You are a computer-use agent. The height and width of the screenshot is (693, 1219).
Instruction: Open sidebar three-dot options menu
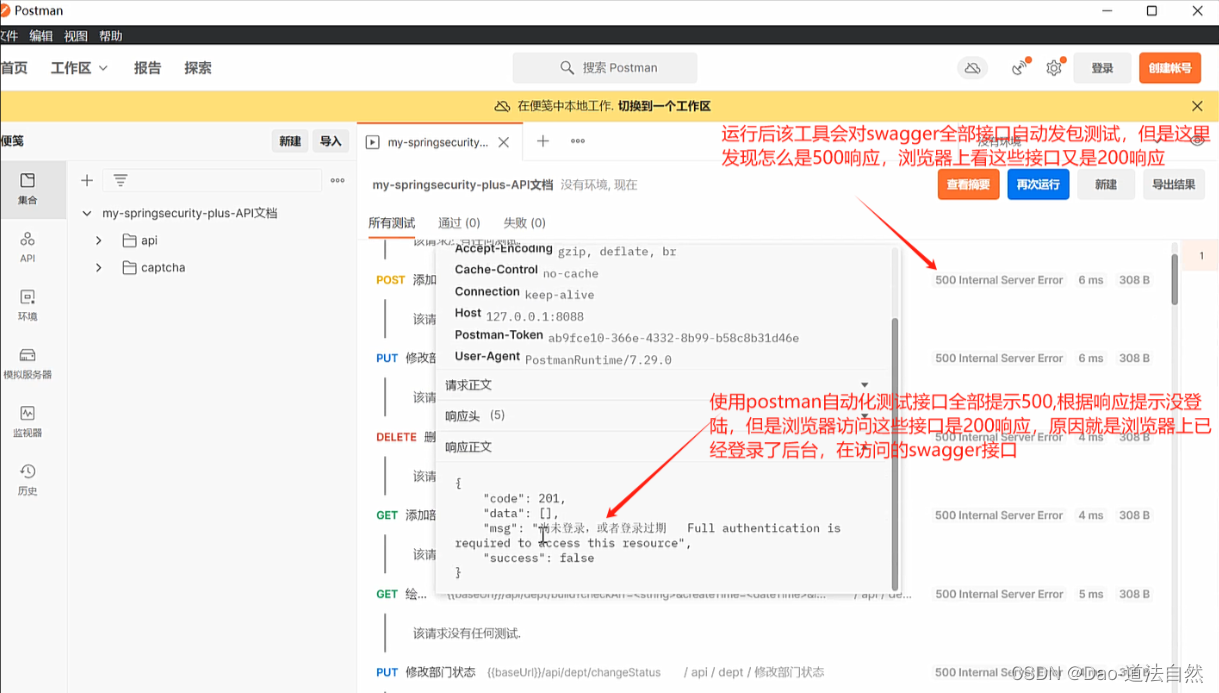[x=337, y=181]
